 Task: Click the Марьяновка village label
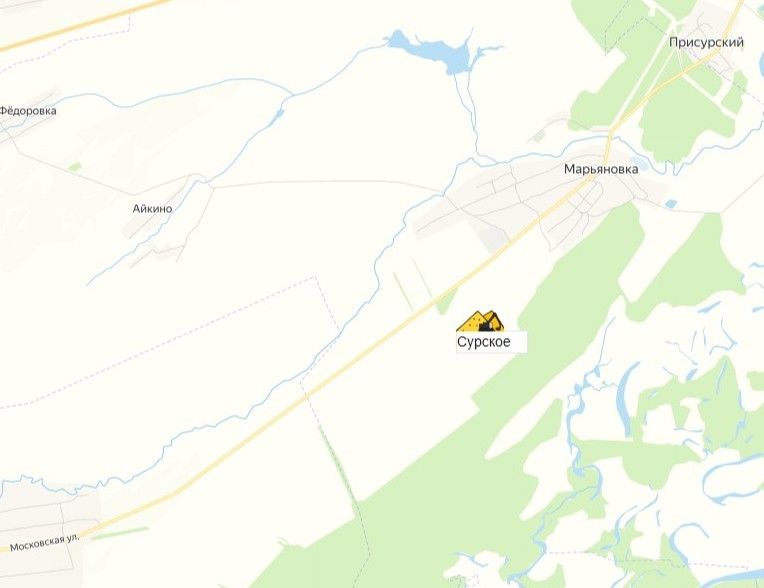(601, 170)
